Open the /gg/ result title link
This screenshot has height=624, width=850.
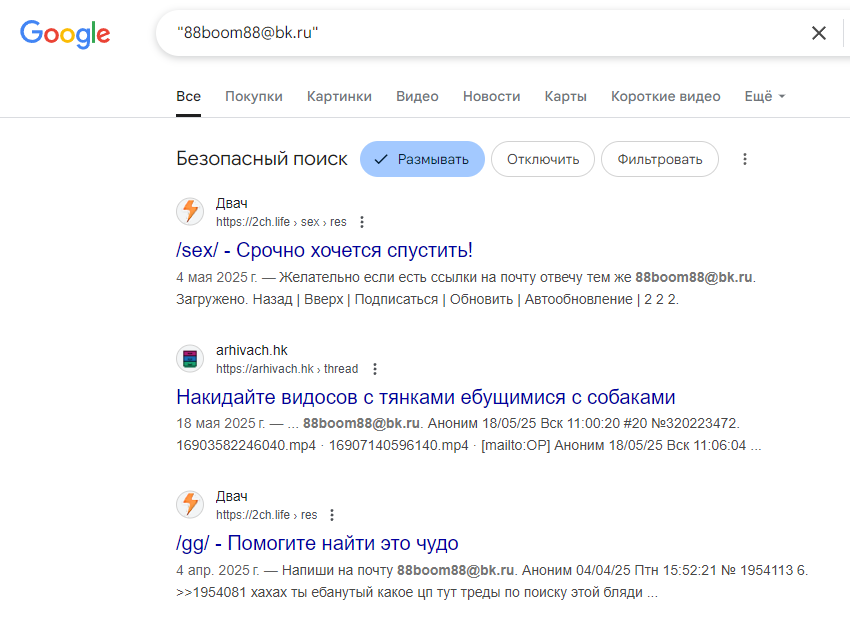317,543
